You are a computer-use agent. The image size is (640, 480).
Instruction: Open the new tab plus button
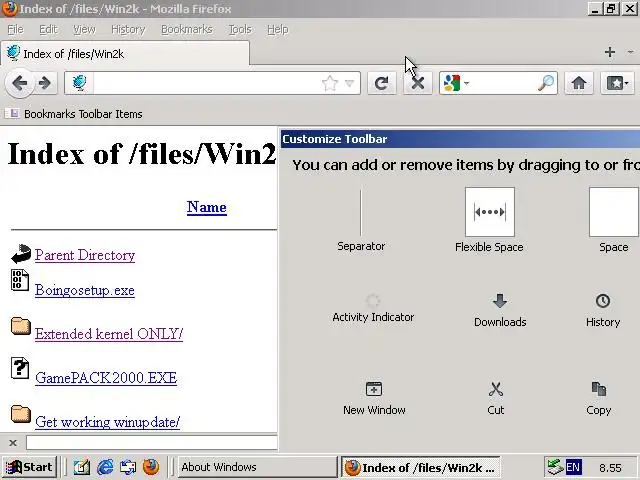[610, 52]
